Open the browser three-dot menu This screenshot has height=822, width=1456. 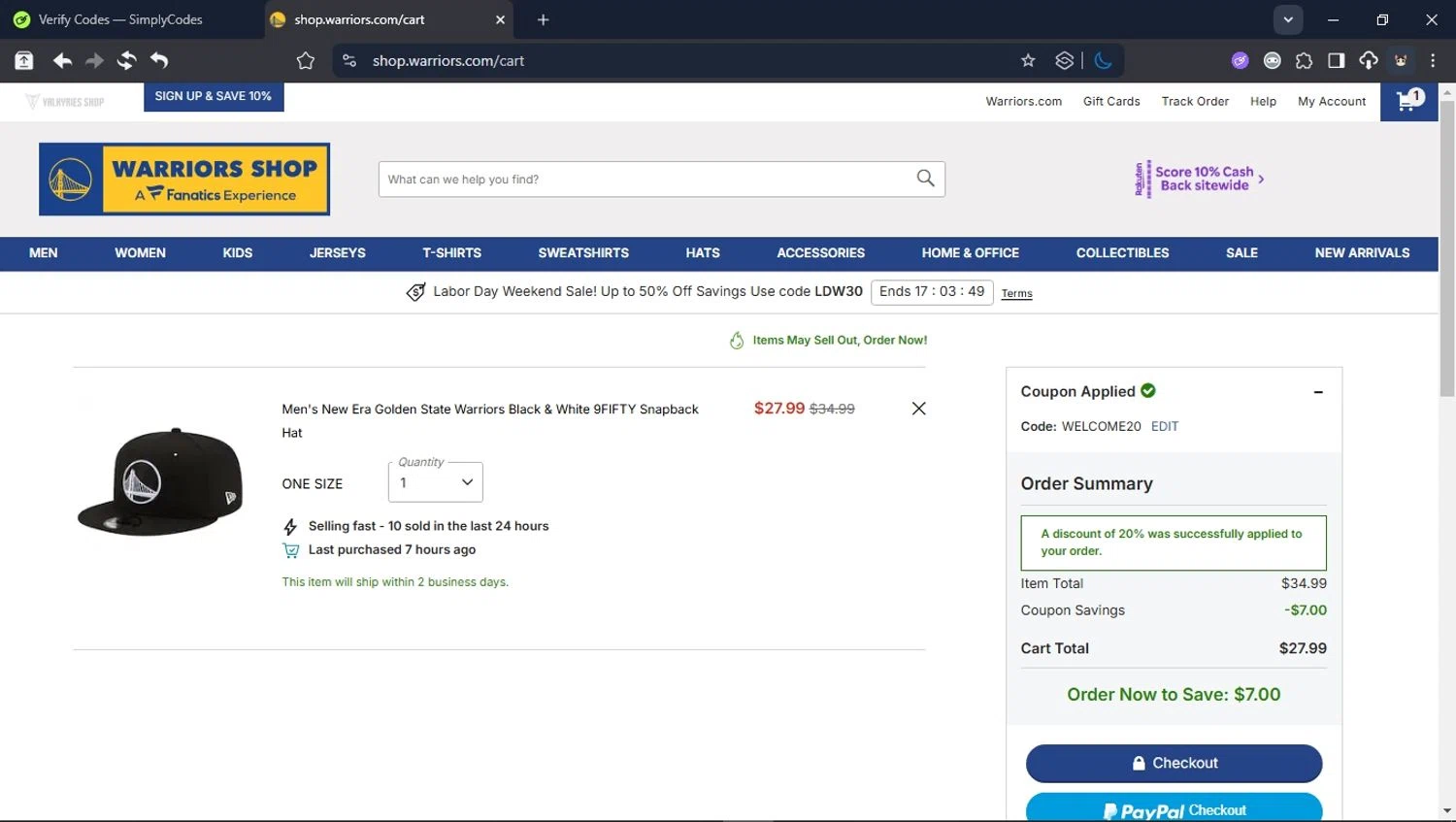(x=1433, y=61)
